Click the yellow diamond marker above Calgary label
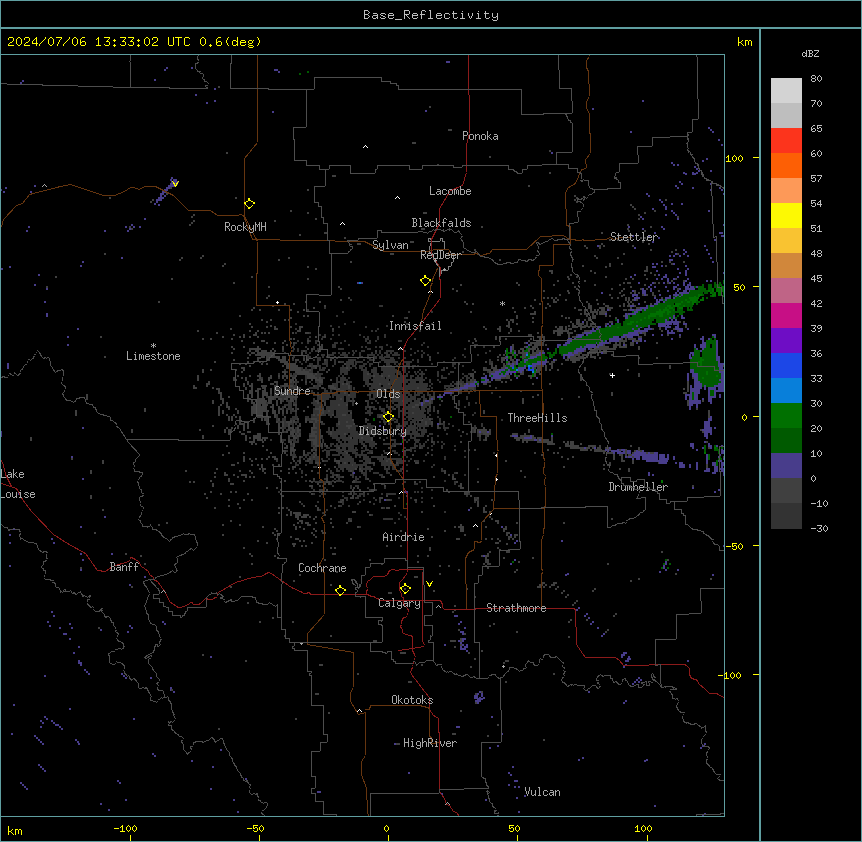The image size is (862, 842). click(x=405, y=589)
